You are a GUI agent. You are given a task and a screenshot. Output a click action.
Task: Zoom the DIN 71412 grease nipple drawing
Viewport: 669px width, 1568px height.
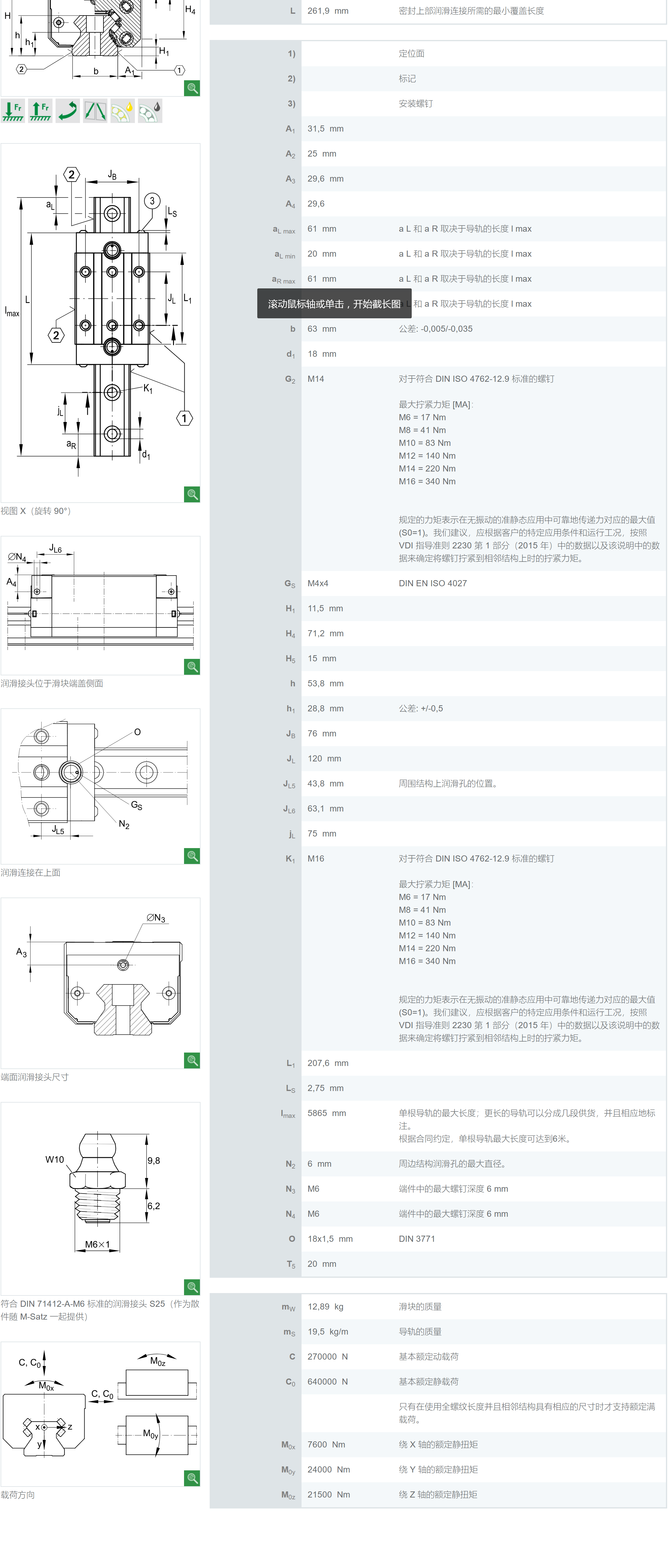click(x=192, y=1288)
